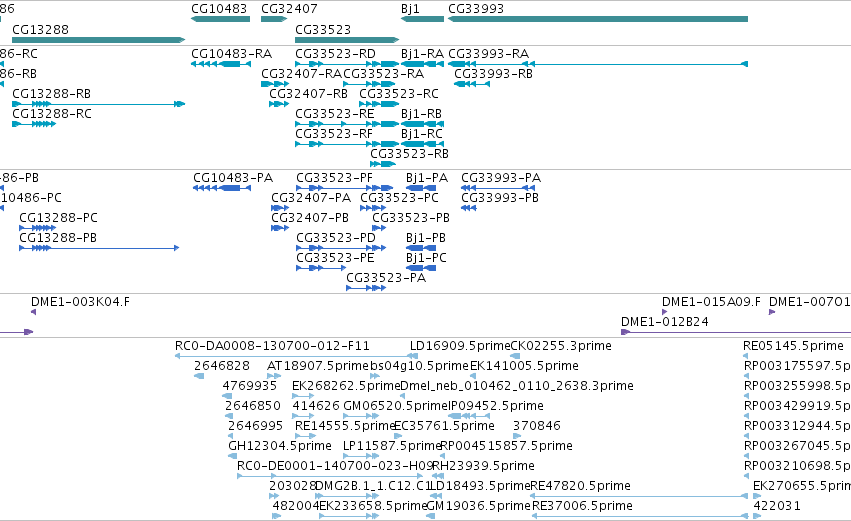Select EST 2646850 label
This screenshot has height=521, width=851.
click(x=252, y=406)
